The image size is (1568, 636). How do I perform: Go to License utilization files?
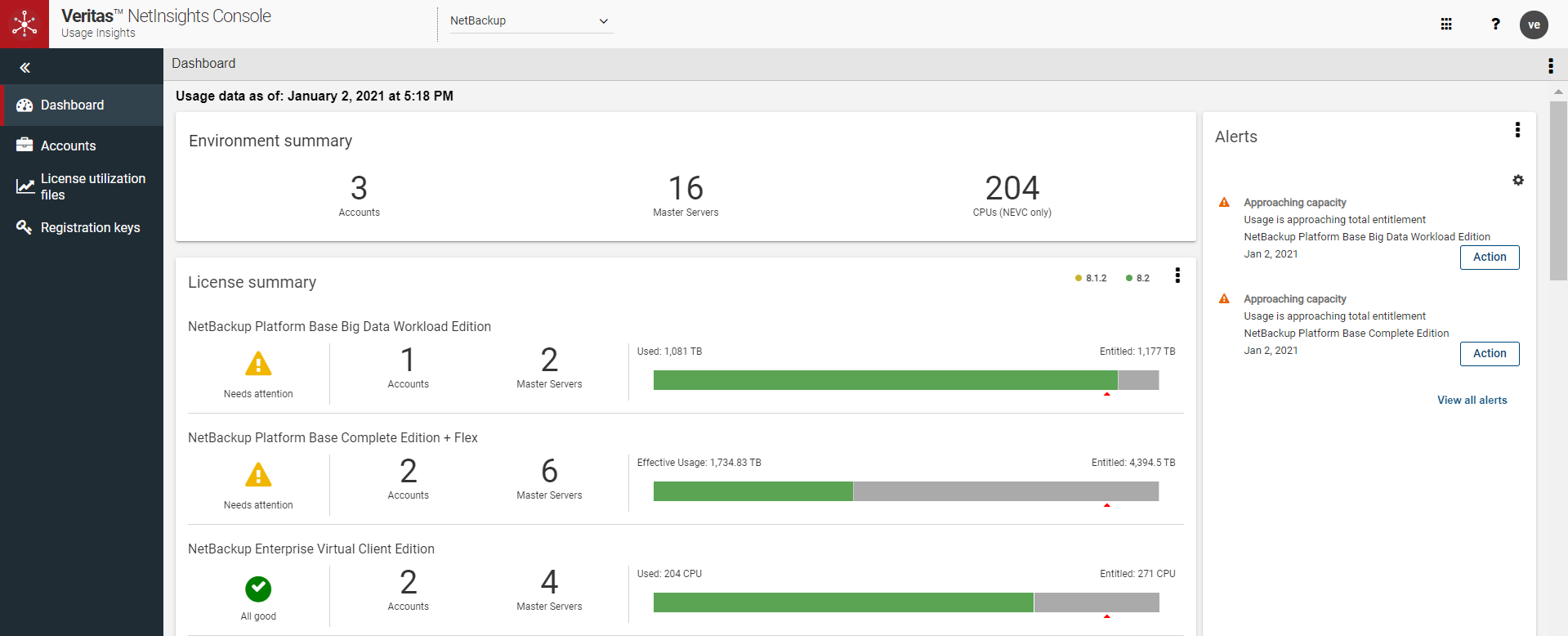point(82,186)
